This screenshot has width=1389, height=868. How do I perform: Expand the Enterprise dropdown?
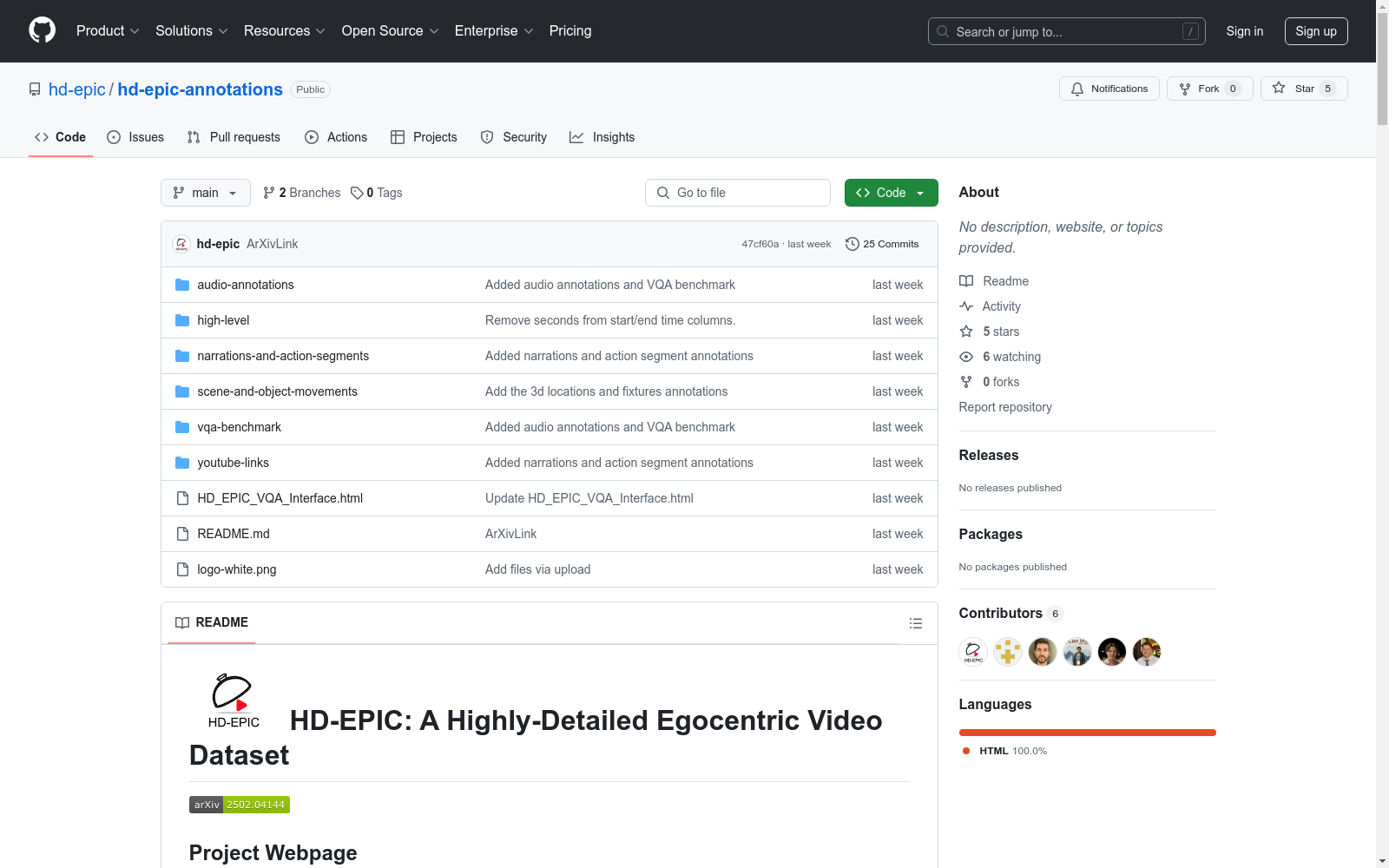(x=494, y=30)
